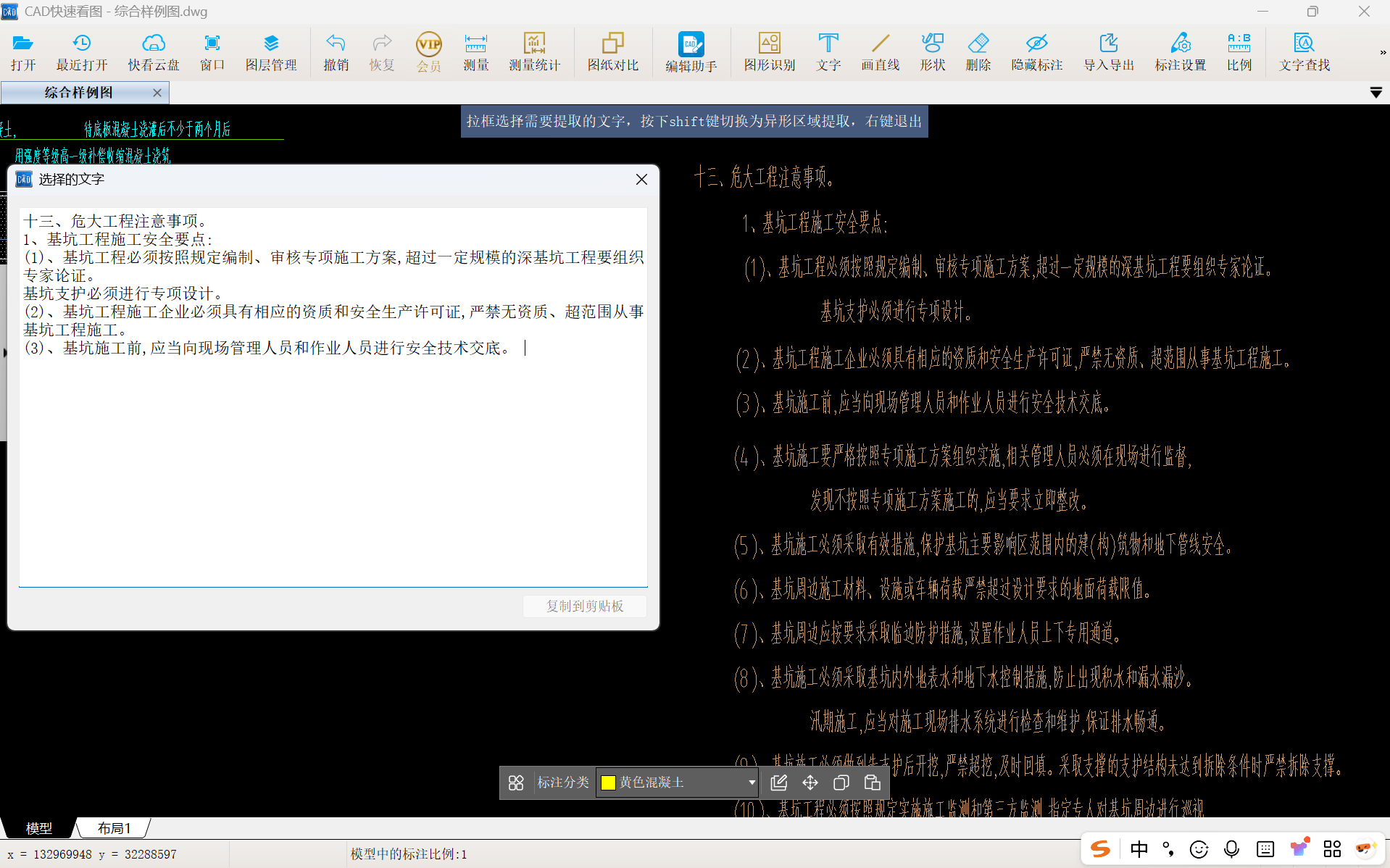
Task: Expand the 黄色混凝土 annotation category dropdown
Action: click(677, 783)
